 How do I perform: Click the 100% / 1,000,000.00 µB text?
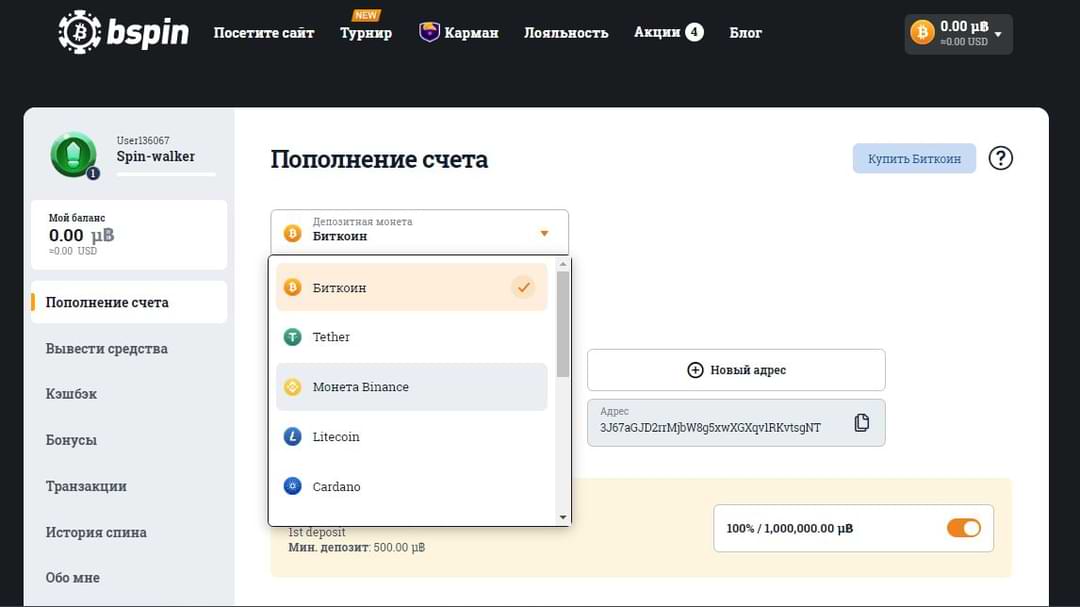(789, 528)
